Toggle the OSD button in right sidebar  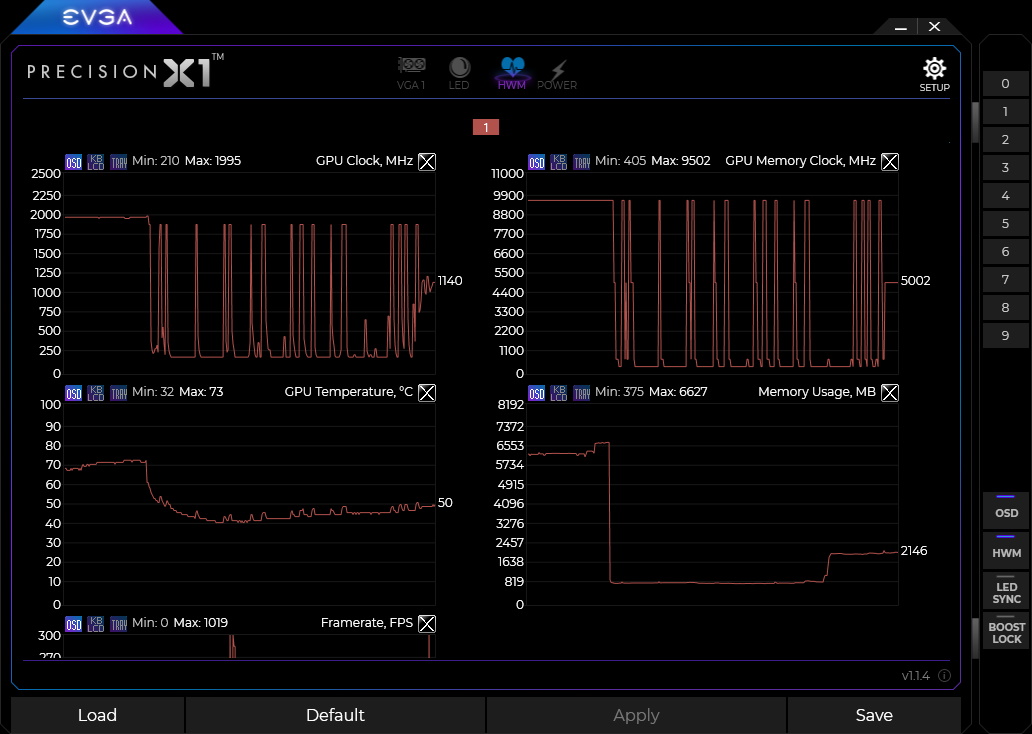coord(1006,511)
